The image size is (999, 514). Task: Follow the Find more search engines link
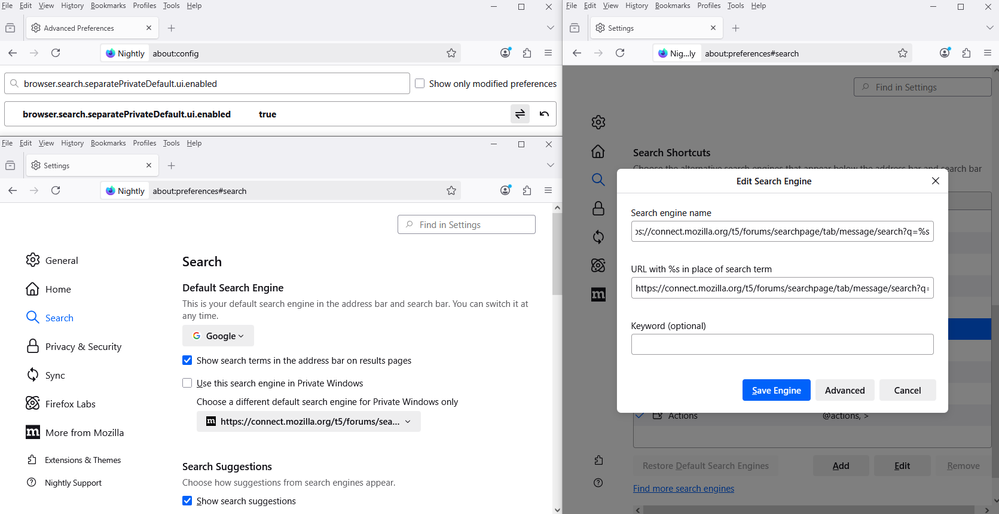(x=683, y=489)
